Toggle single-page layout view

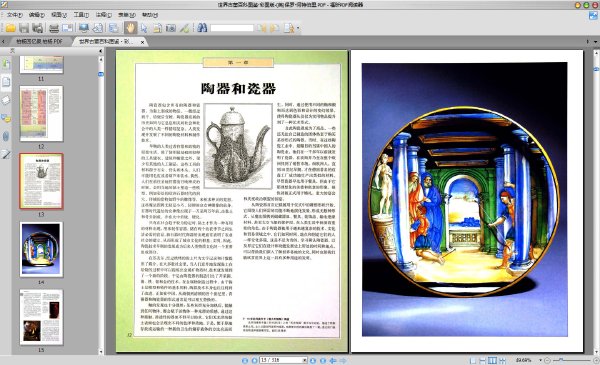473,360
